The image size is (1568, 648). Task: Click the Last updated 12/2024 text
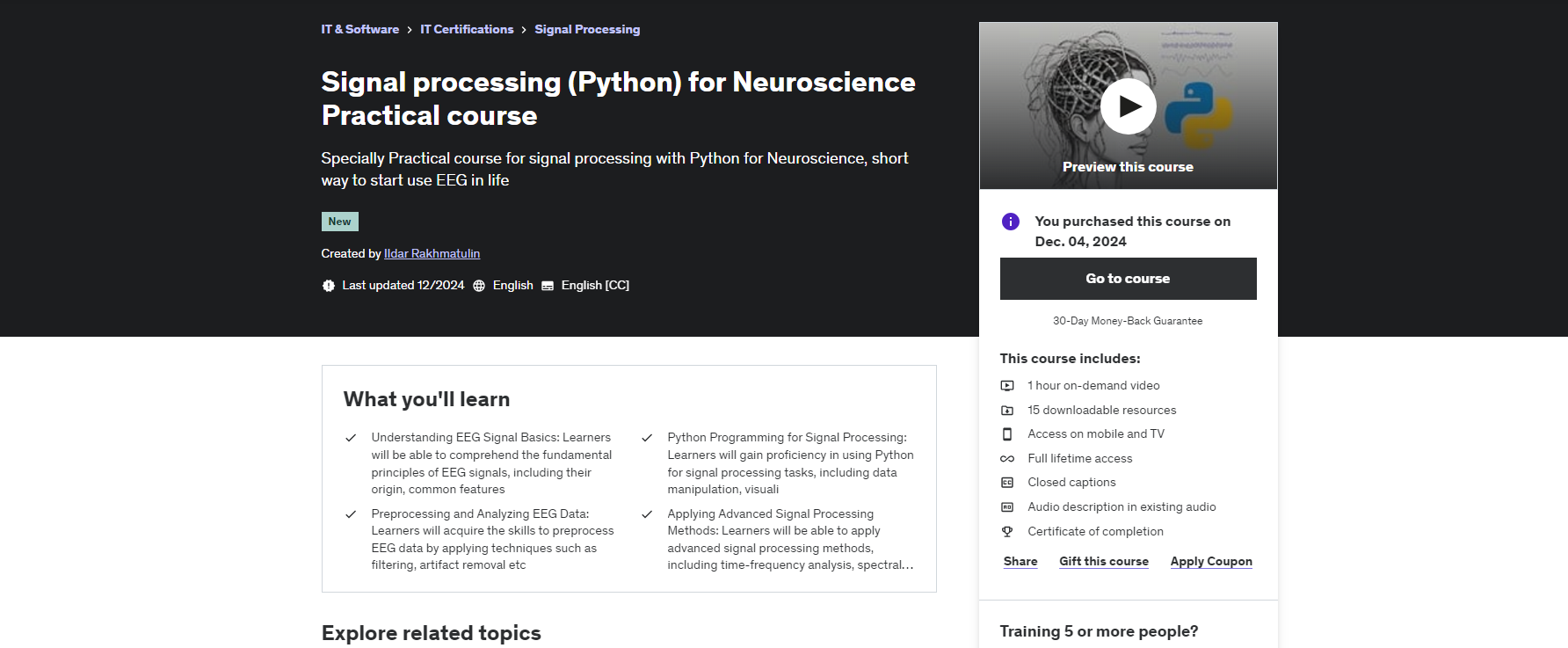[403, 286]
